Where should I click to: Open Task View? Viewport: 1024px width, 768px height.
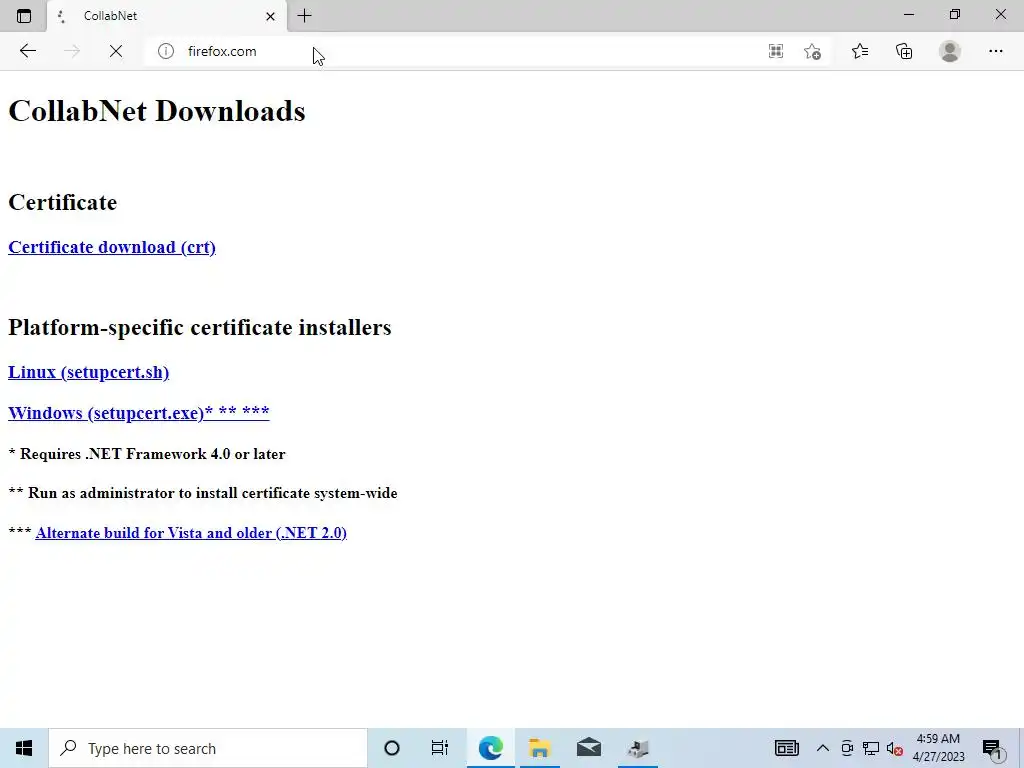click(440, 748)
